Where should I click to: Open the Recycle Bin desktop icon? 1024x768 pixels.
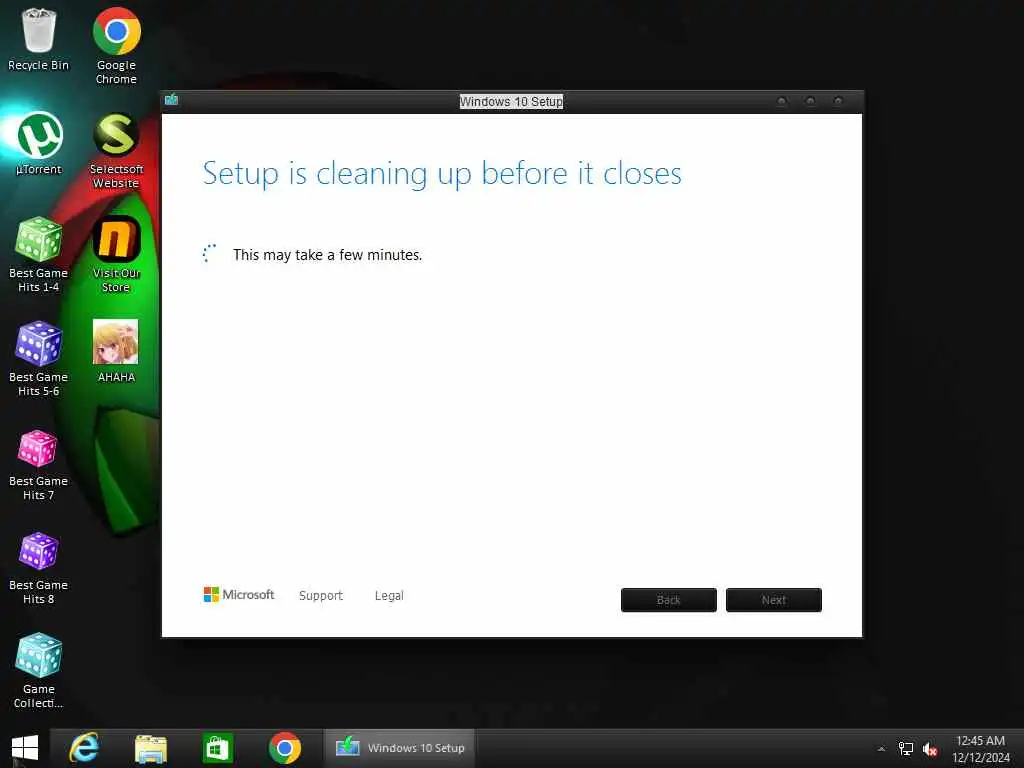click(x=39, y=39)
